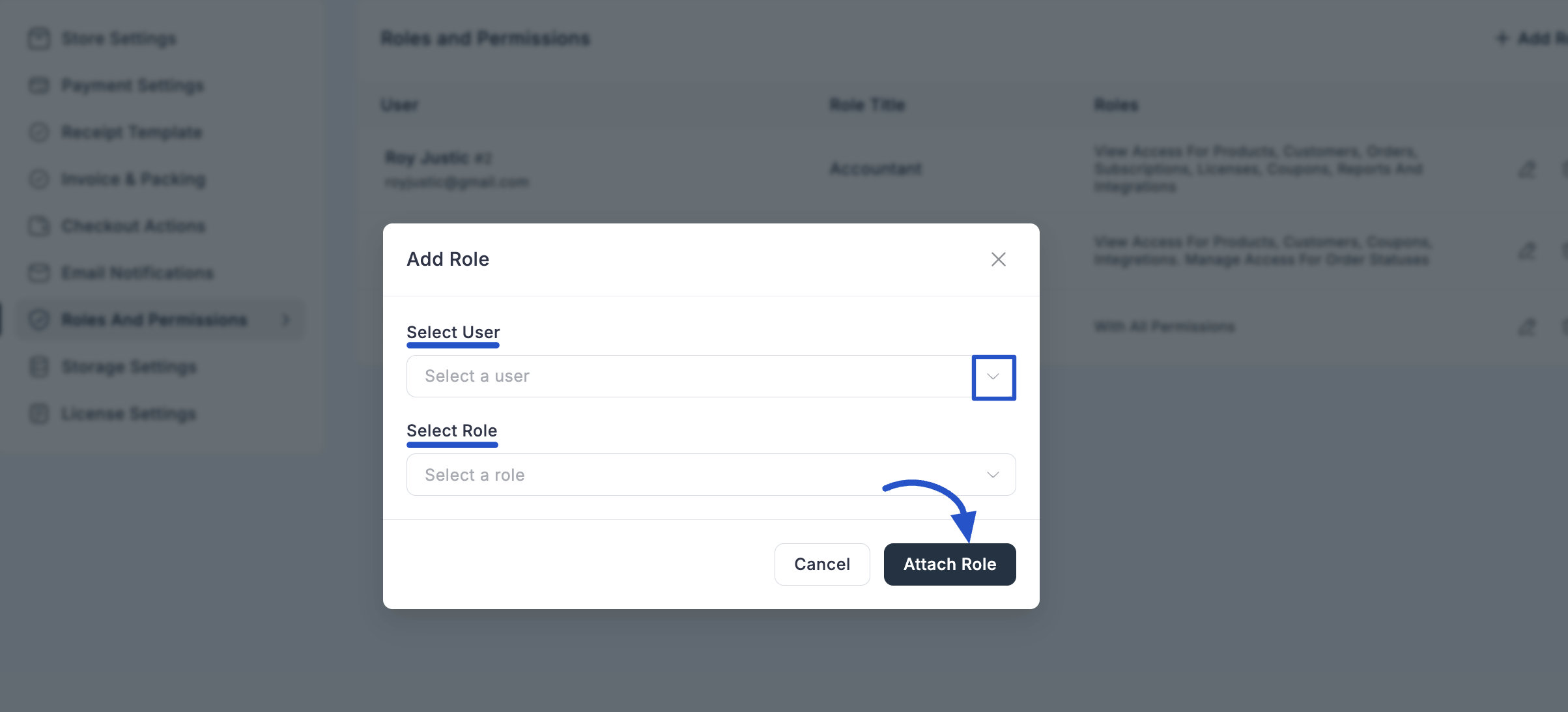Screen dimensions: 1568x712
Task: Click the plus icon beside Add Role
Action: click(1502, 38)
